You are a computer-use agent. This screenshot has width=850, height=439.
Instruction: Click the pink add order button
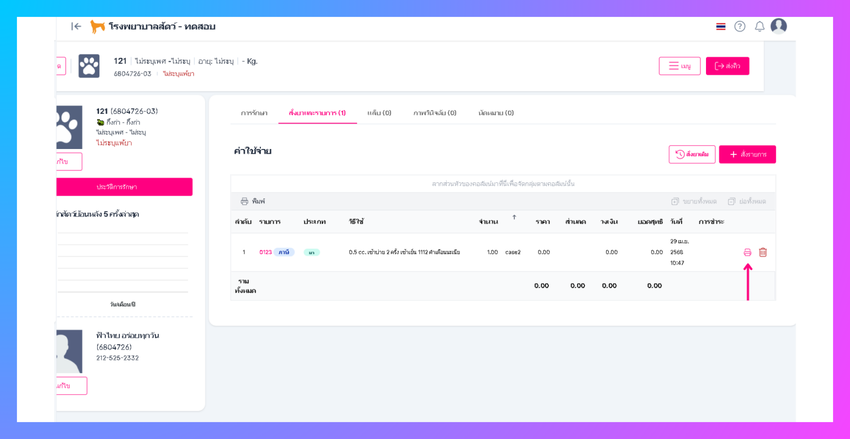(747, 154)
